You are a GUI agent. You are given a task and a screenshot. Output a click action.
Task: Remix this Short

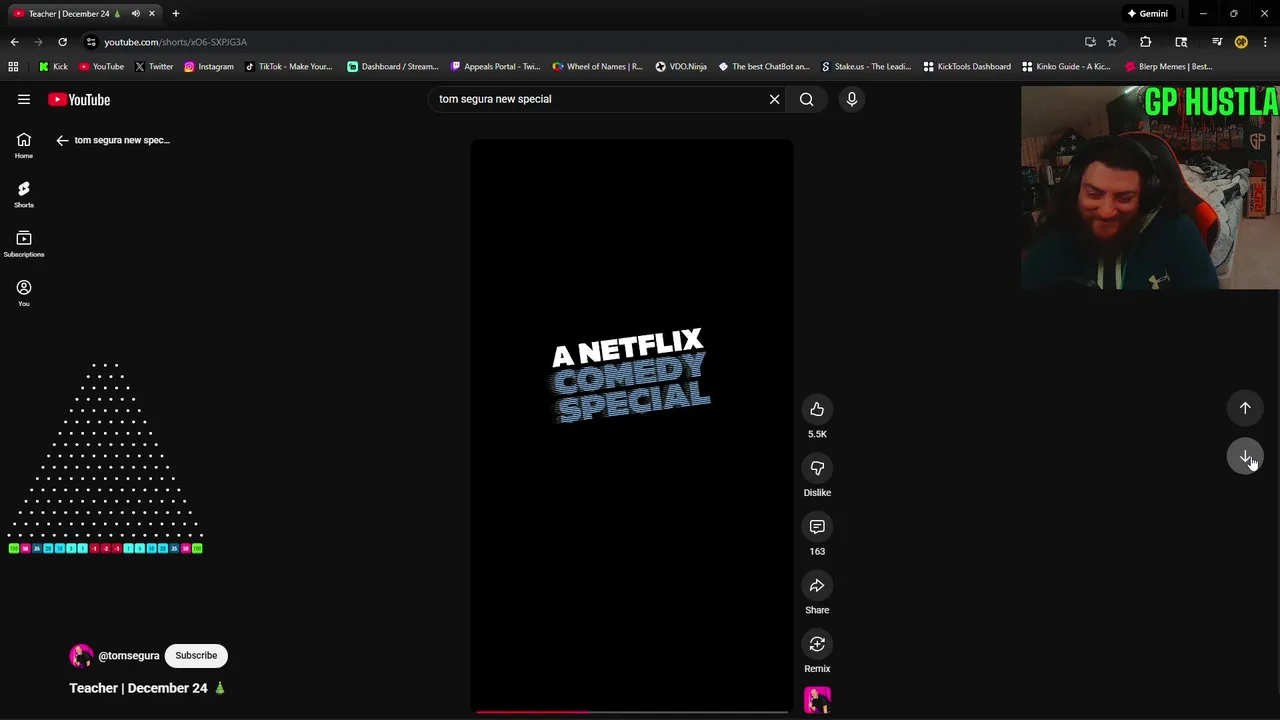817,644
